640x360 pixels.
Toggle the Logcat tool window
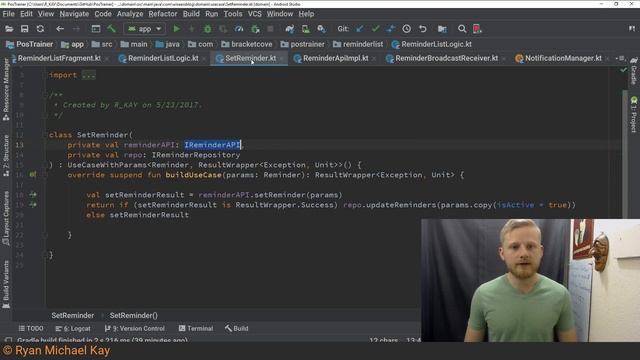pyautogui.click(x=73, y=329)
